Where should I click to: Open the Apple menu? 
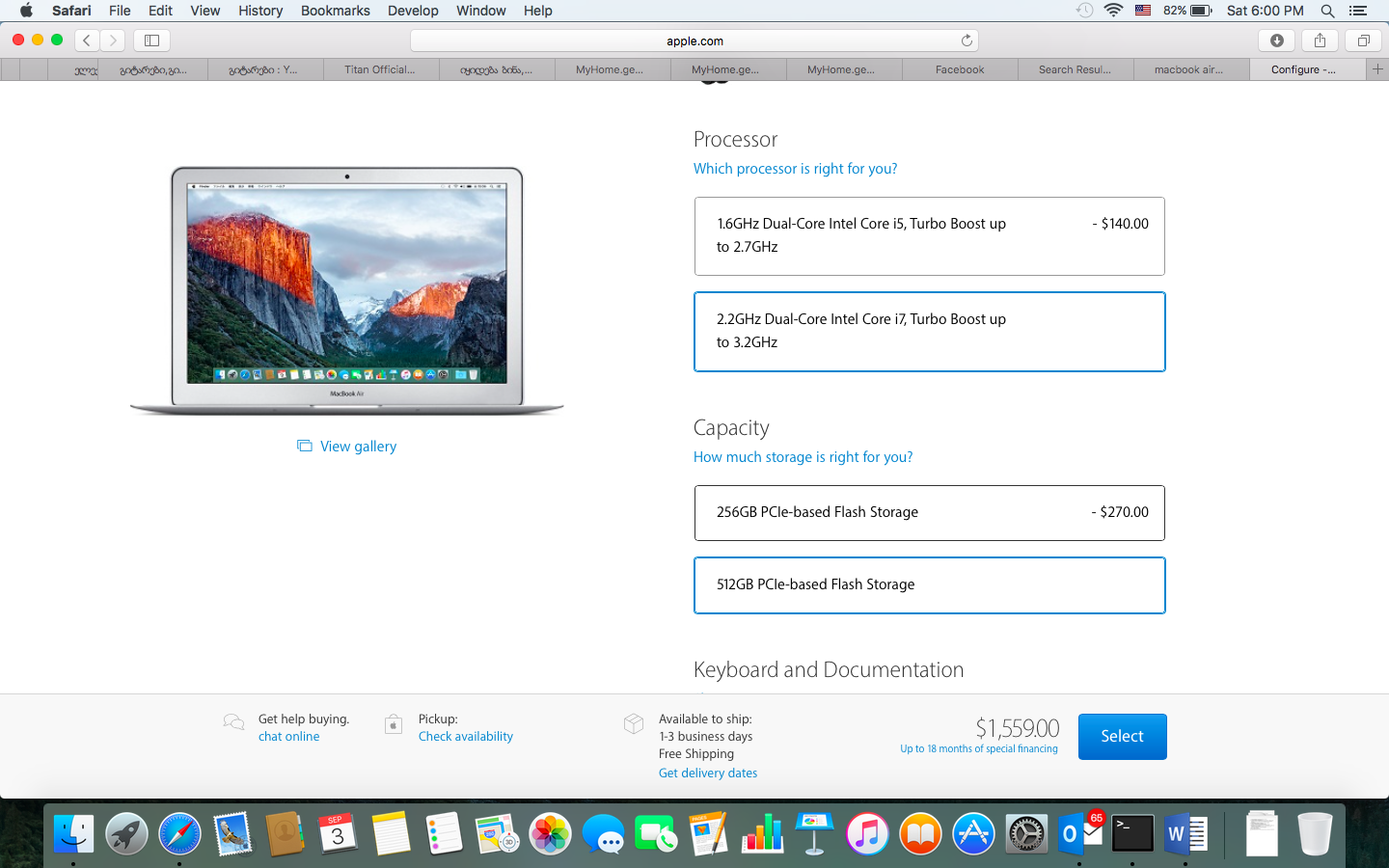[26, 11]
